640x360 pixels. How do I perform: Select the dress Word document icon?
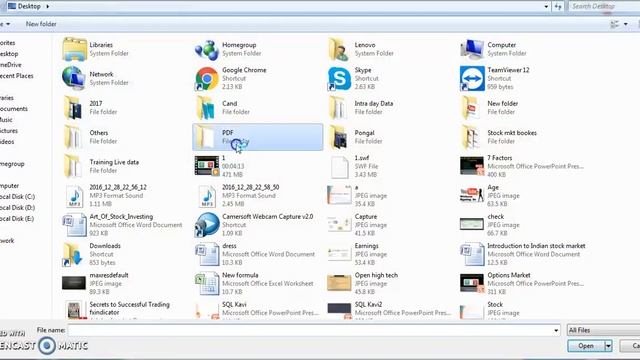pos(207,254)
